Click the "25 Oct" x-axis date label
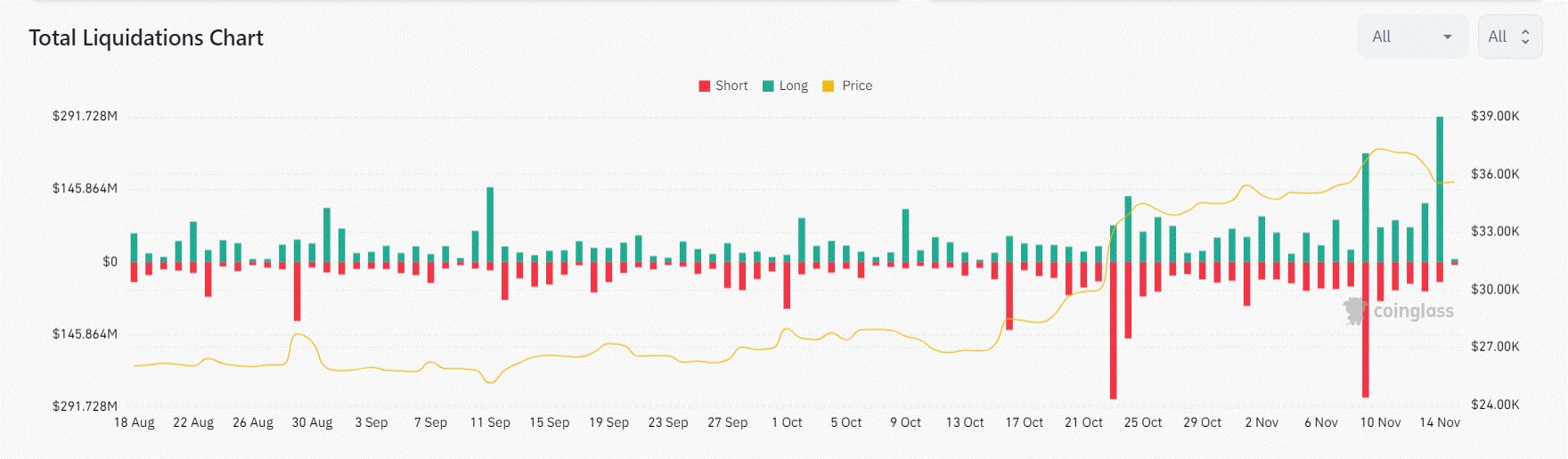1568x459 pixels. click(1143, 422)
